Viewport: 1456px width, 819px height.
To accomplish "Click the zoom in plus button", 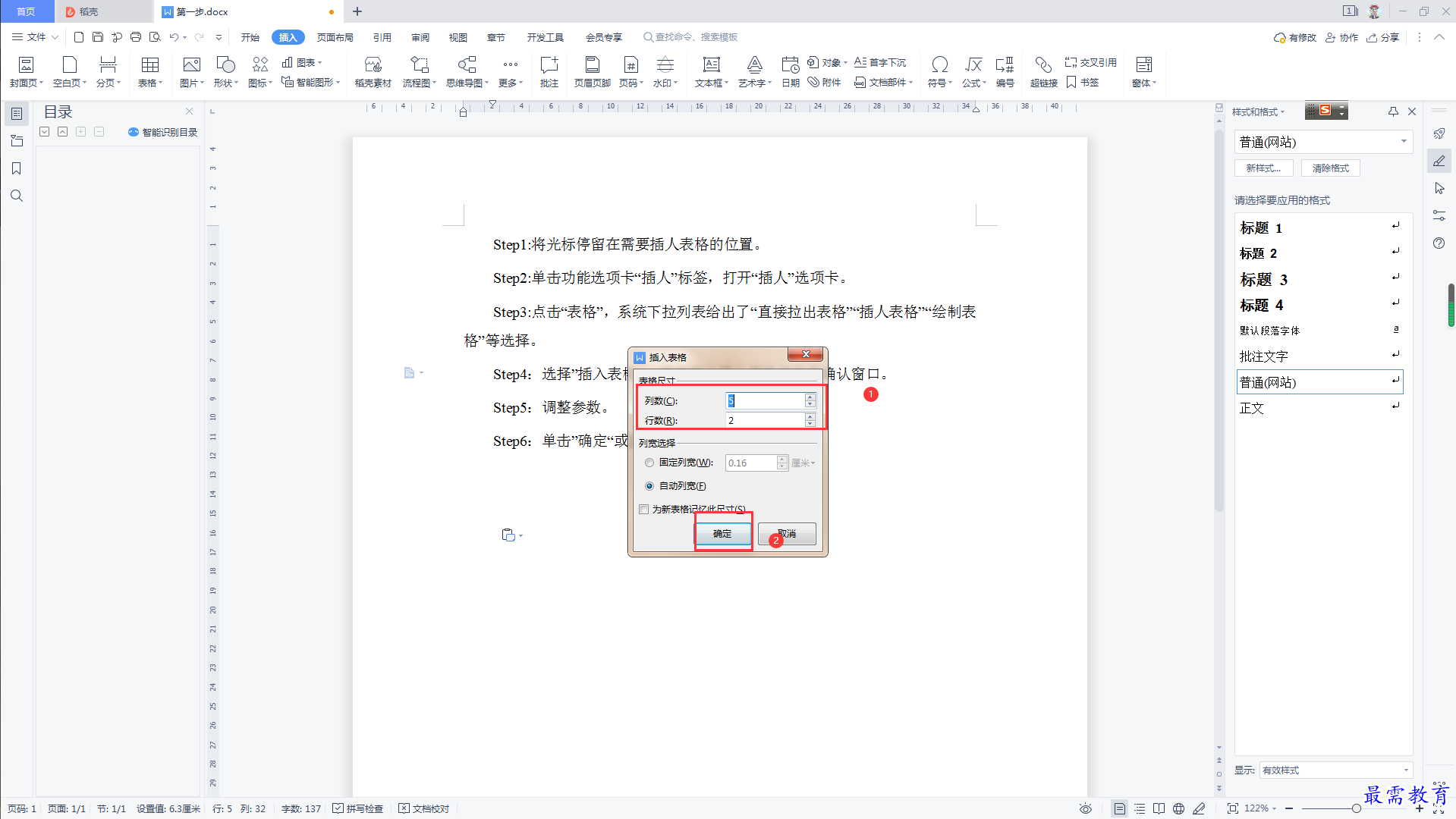I will coord(1420,808).
